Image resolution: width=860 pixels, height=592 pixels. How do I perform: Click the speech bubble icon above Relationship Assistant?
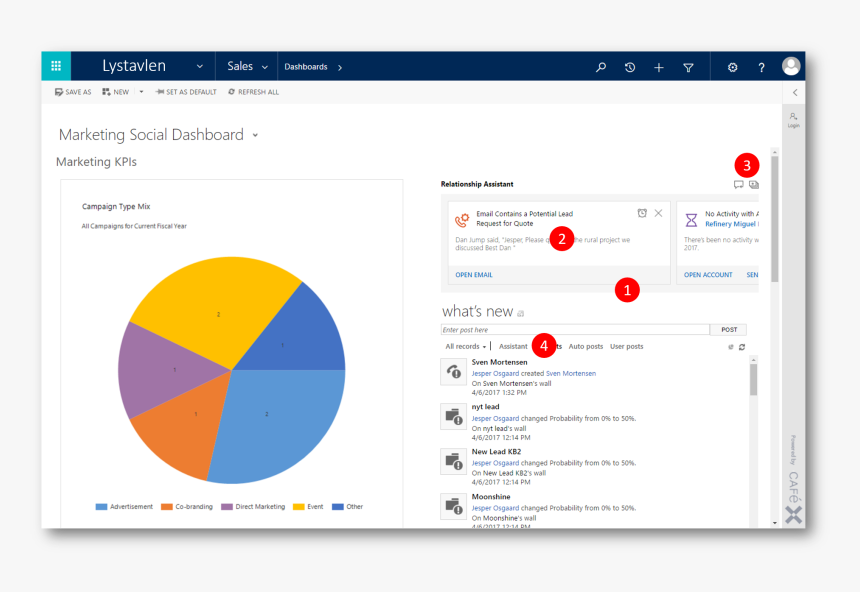[739, 184]
